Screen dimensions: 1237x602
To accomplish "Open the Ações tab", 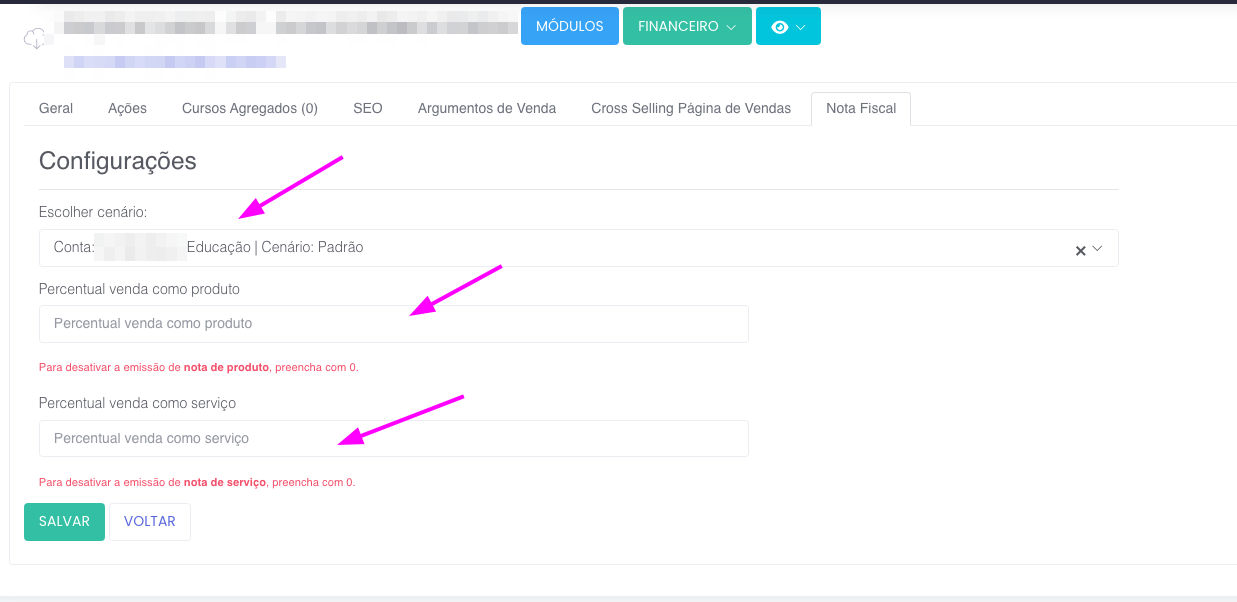I will coord(127,108).
